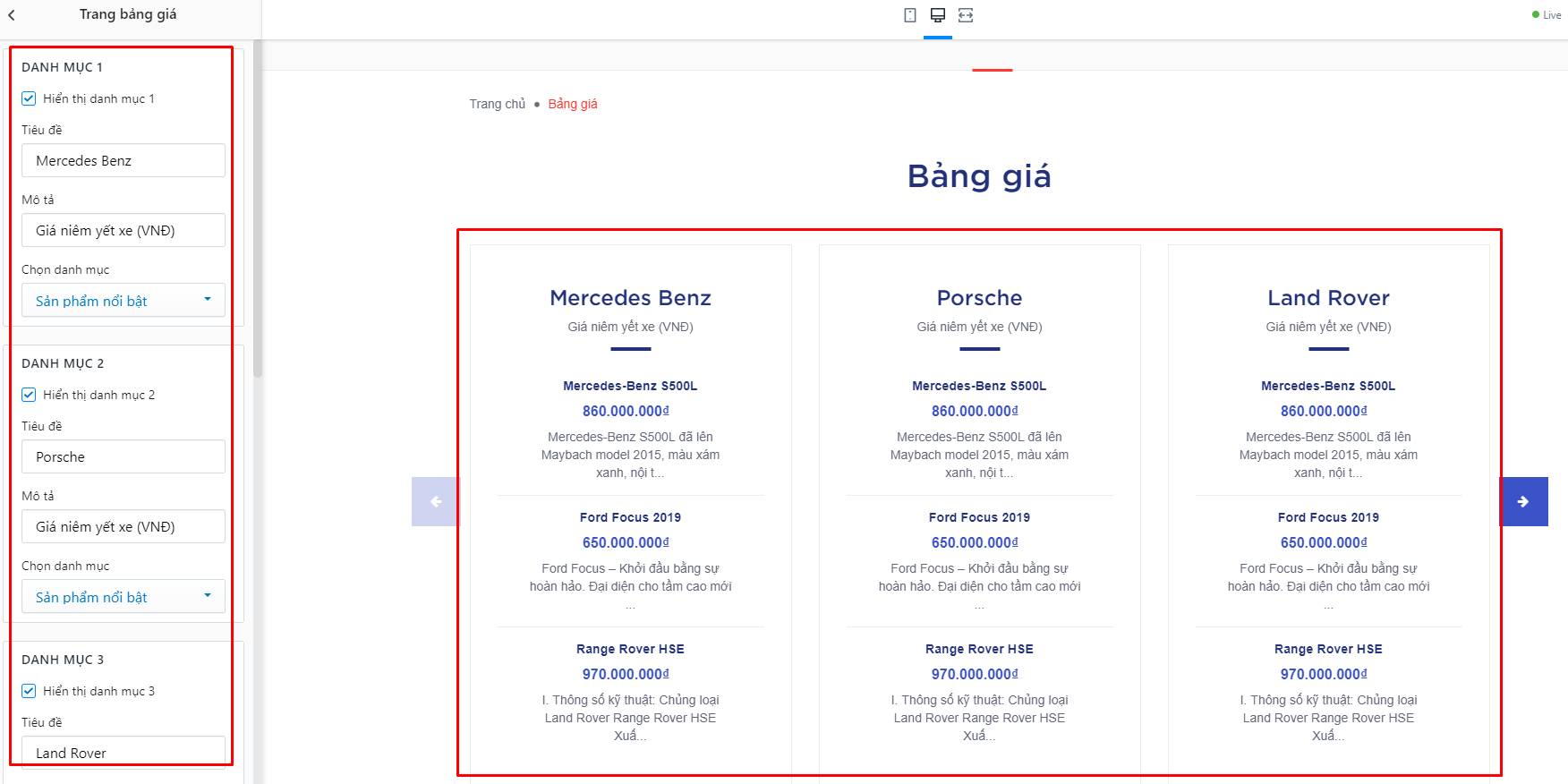Go back from Trang bảng giá panel
1568x784 pixels.
tap(12, 15)
